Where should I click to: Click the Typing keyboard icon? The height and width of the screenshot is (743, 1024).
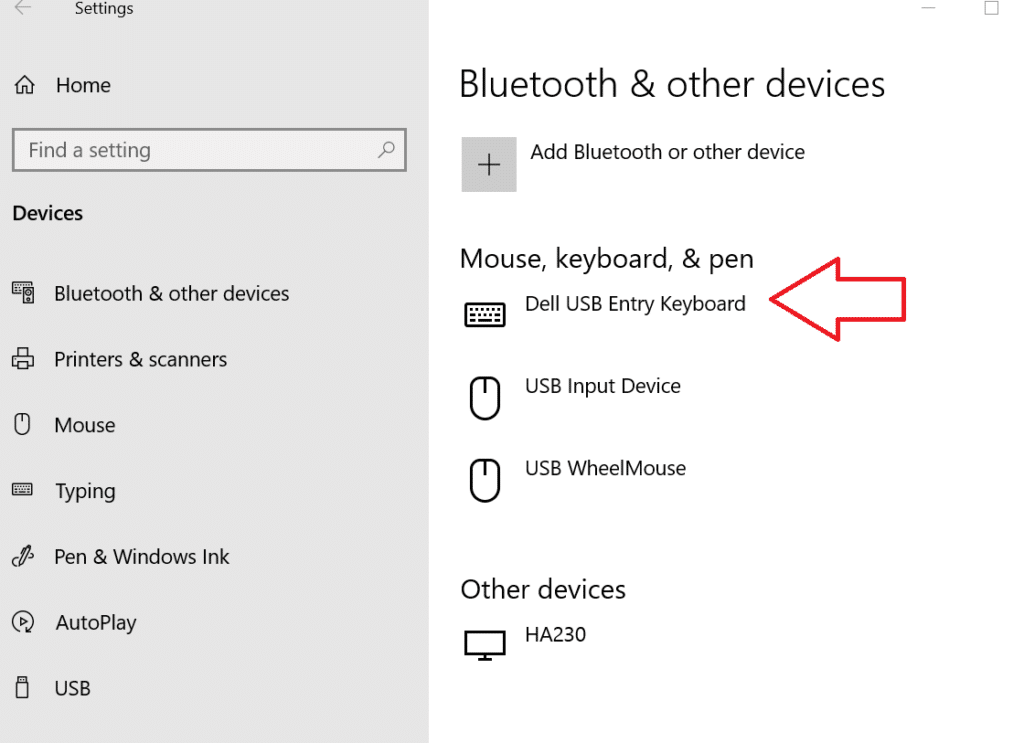point(23,491)
